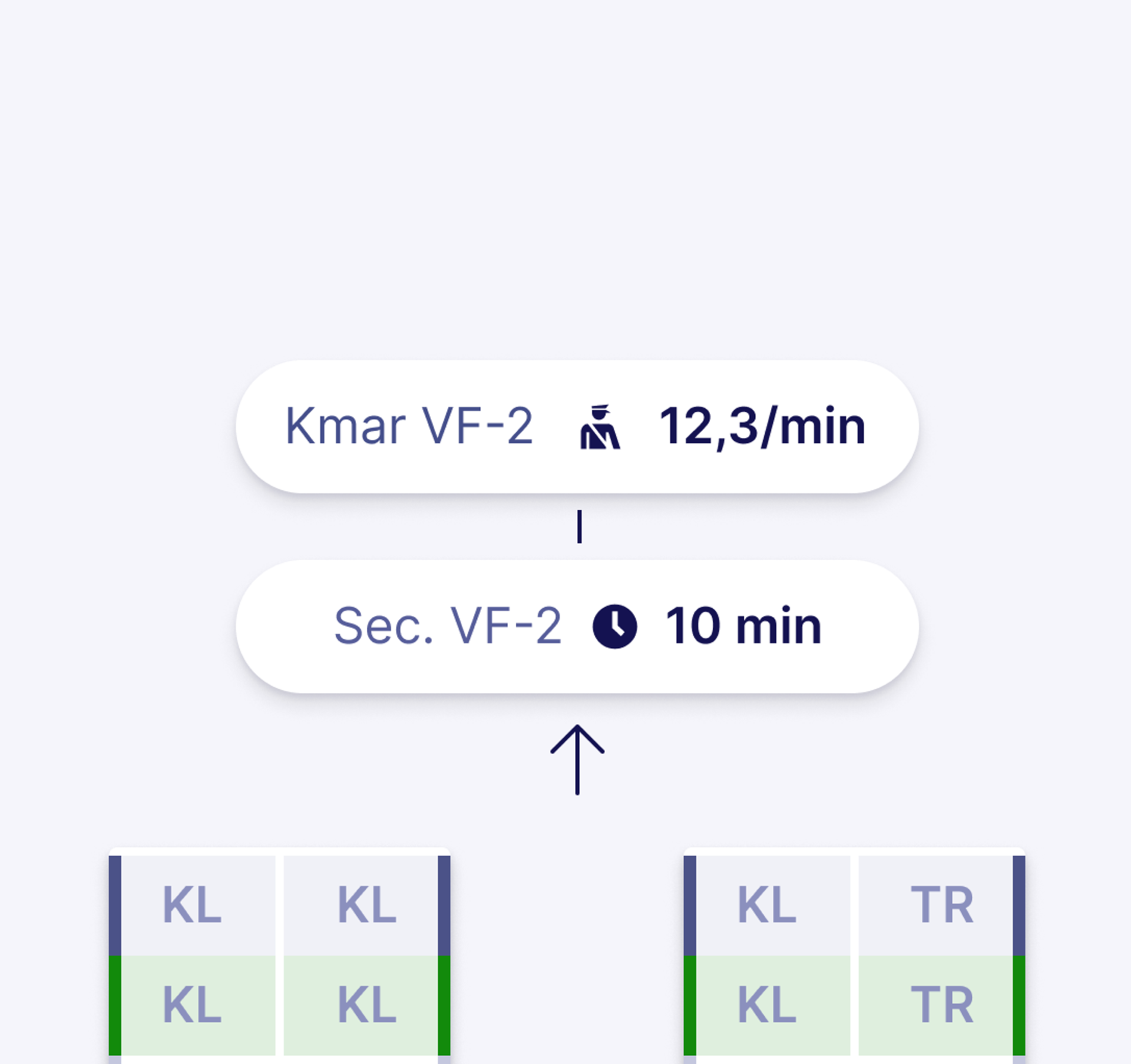Click the upward arrow below Sec. VF-2
The image size is (1131, 1064).
point(577,759)
